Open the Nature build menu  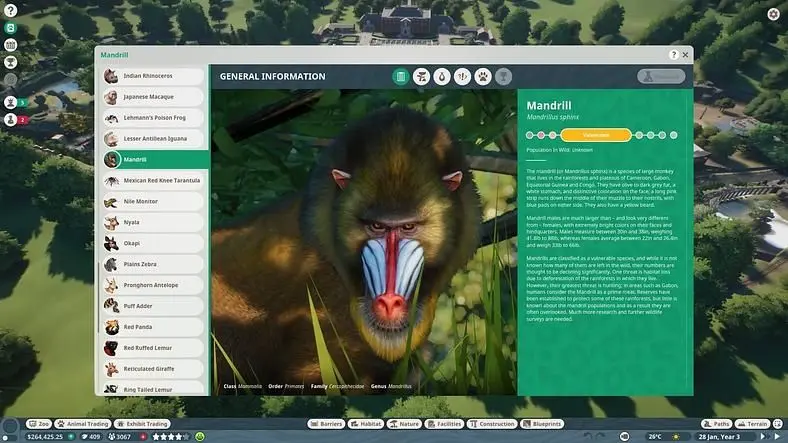click(405, 424)
